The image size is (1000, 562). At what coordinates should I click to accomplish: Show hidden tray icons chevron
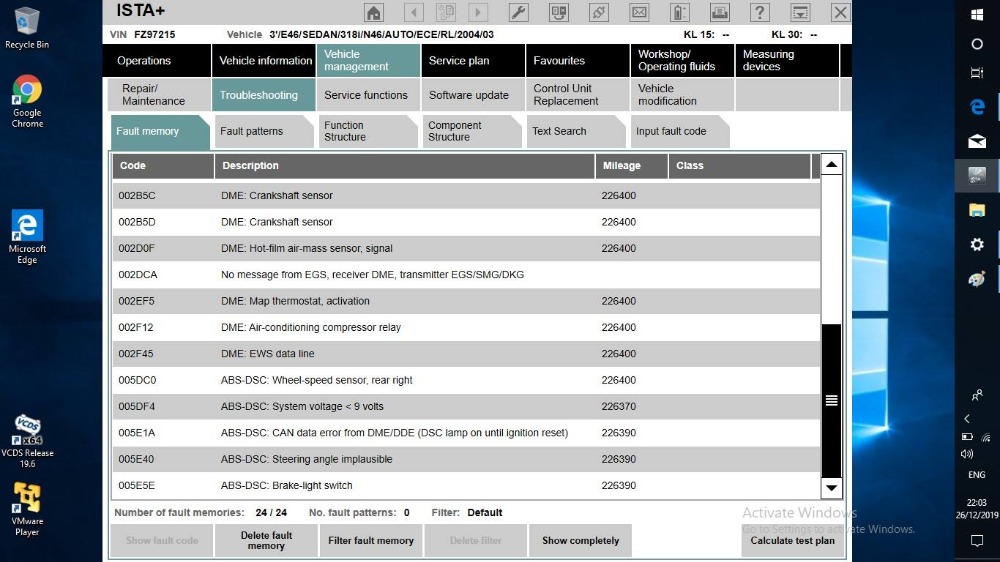[967, 419]
